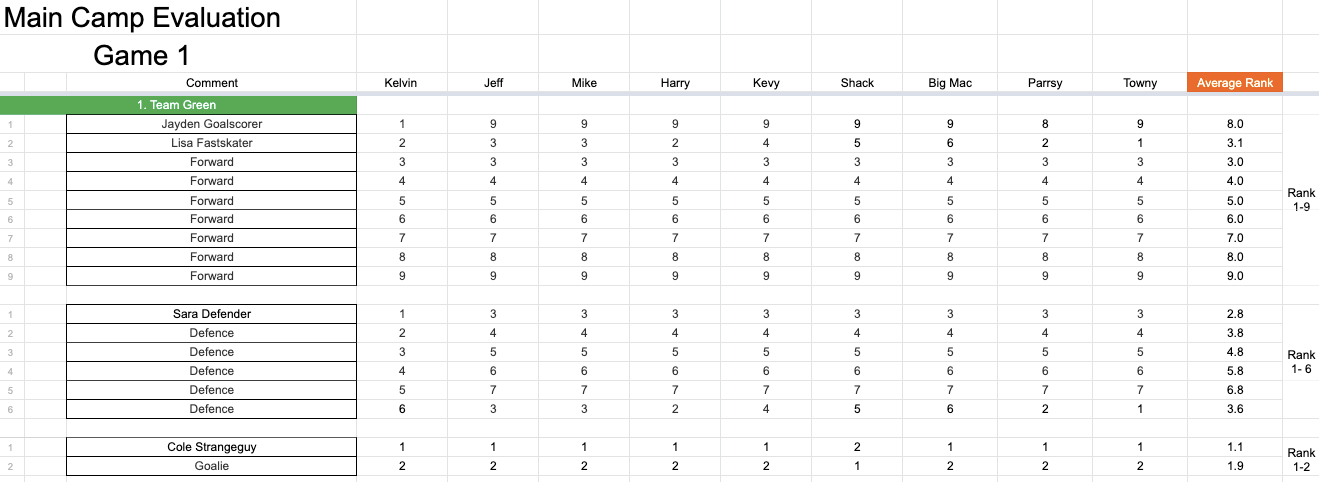Click the Sara Defender name cell
The height and width of the screenshot is (482, 1319).
211,314
